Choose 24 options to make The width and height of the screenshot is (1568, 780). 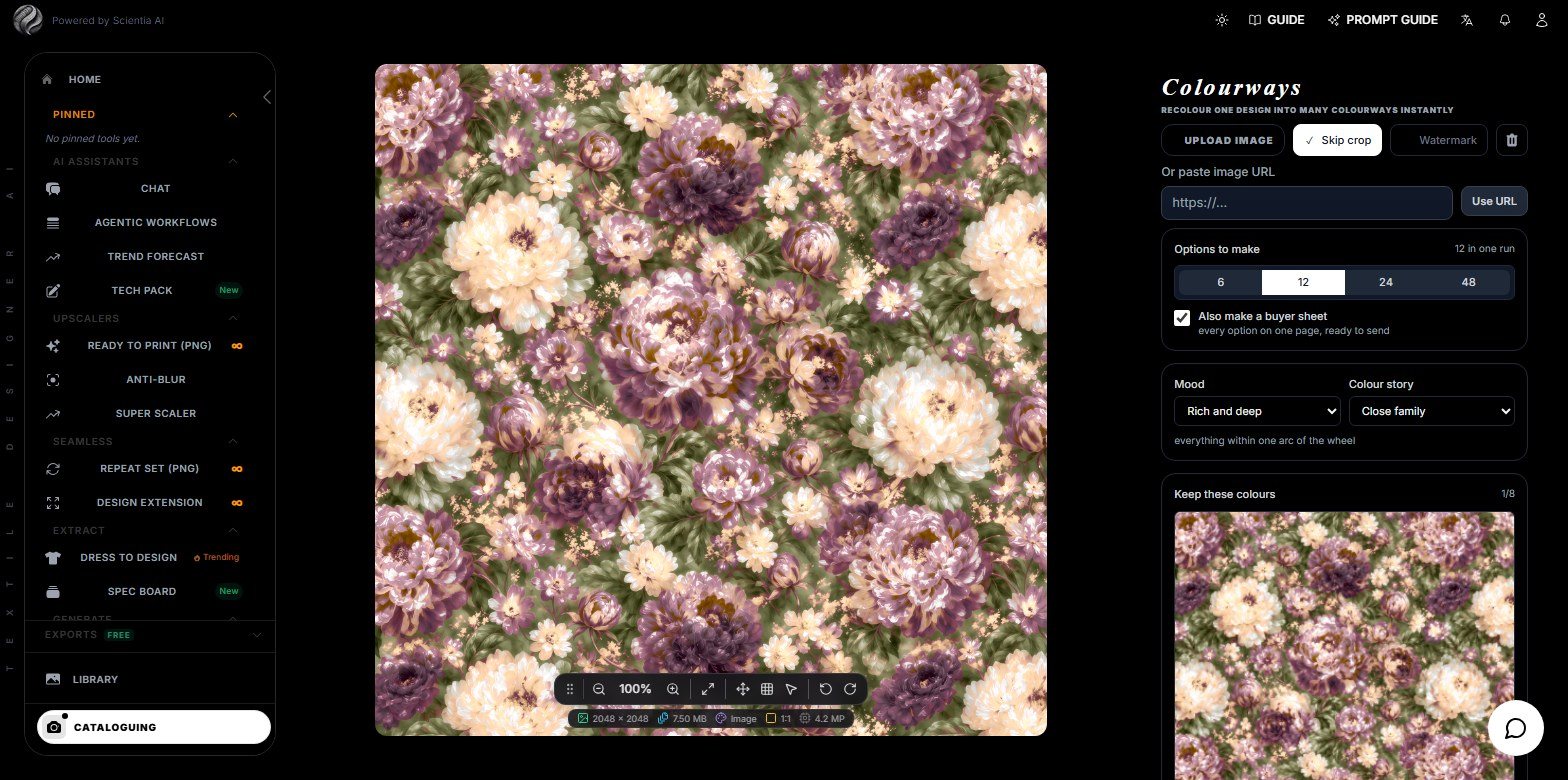pyautogui.click(x=1385, y=282)
